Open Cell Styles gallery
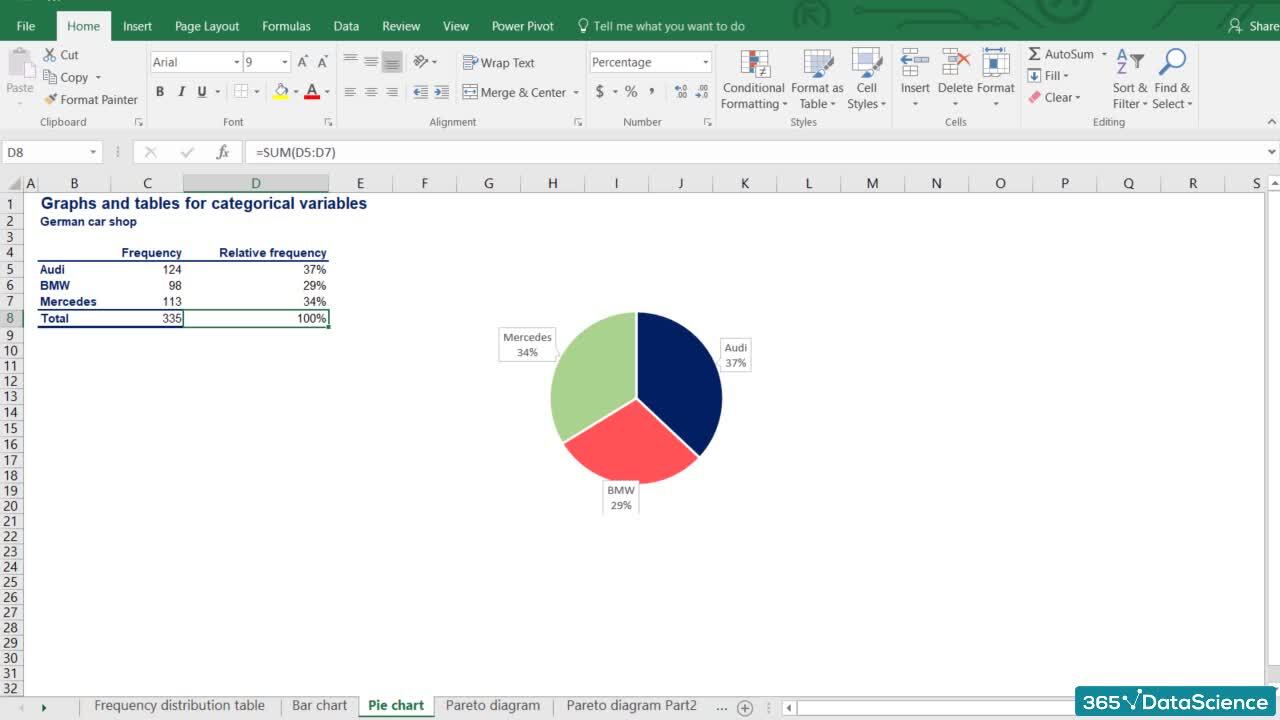 pyautogui.click(x=866, y=79)
